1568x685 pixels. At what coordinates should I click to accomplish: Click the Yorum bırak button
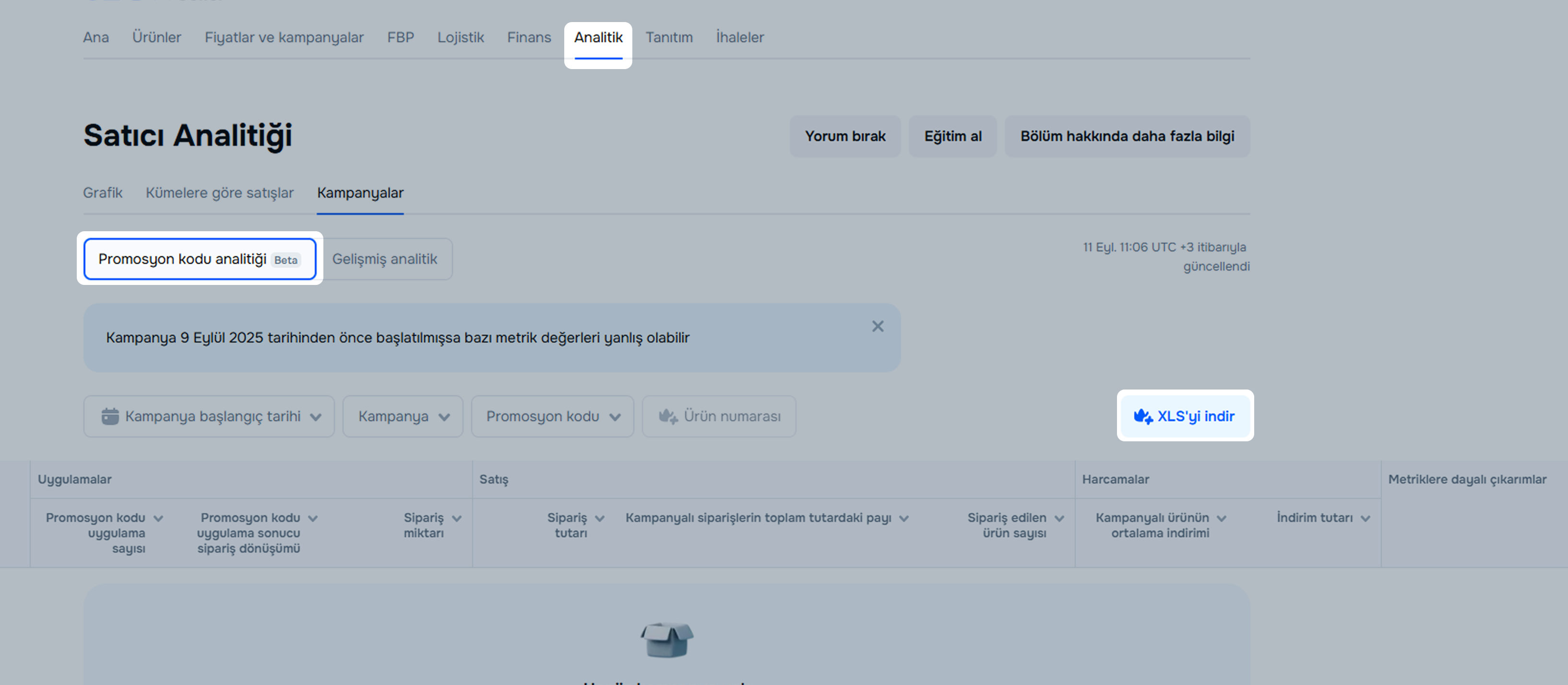[844, 136]
